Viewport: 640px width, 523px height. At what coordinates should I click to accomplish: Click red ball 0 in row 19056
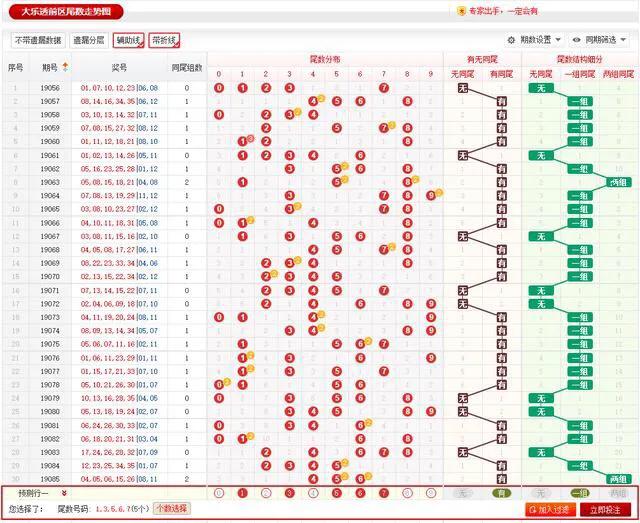(x=219, y=88)
